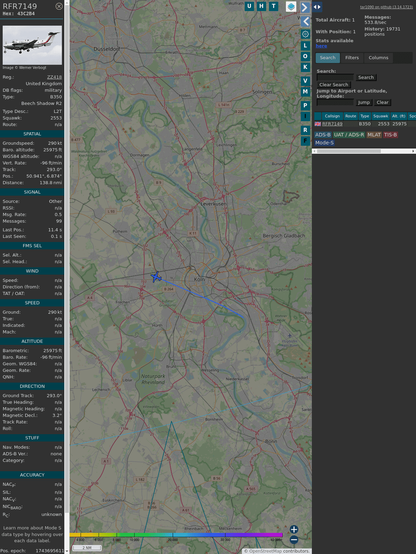Toggle the T map button
This screenshot has width=416, height=554.
click(x=273, y=6)
